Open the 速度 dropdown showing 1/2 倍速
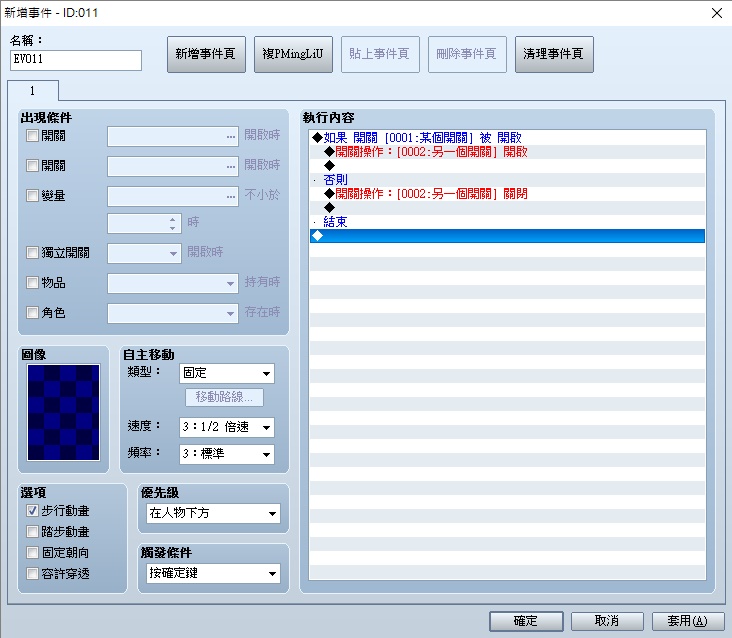Image resolution: width=732 pixels, height=638 pixels. pos(227,427)
